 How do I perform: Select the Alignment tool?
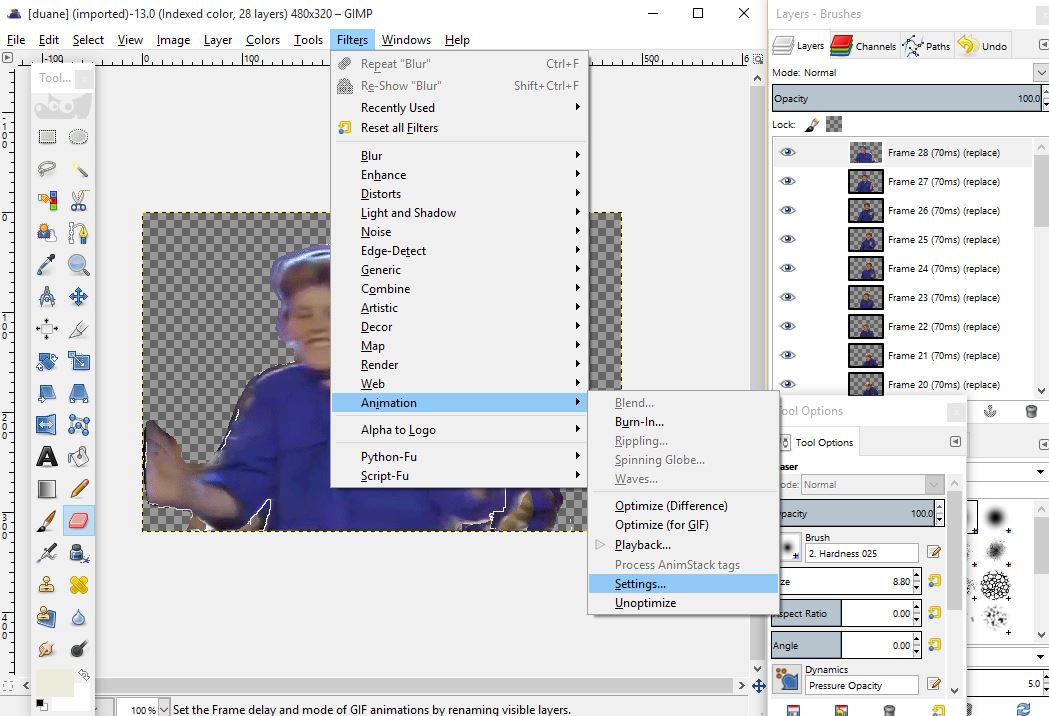(47, 329)
